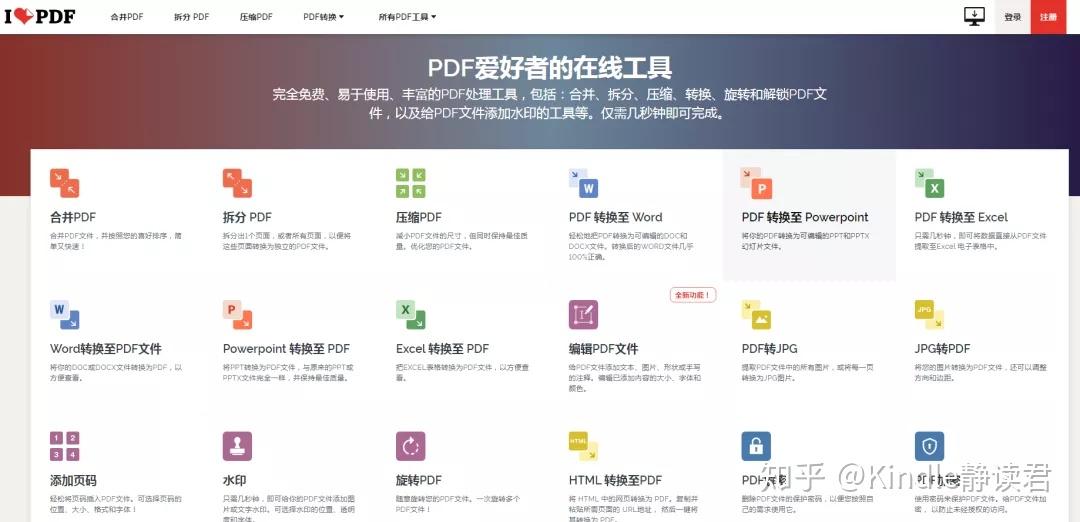Click the PDF转JPG description text
This screenshot has width=1080, height=522.
click(x=808, y=372)
